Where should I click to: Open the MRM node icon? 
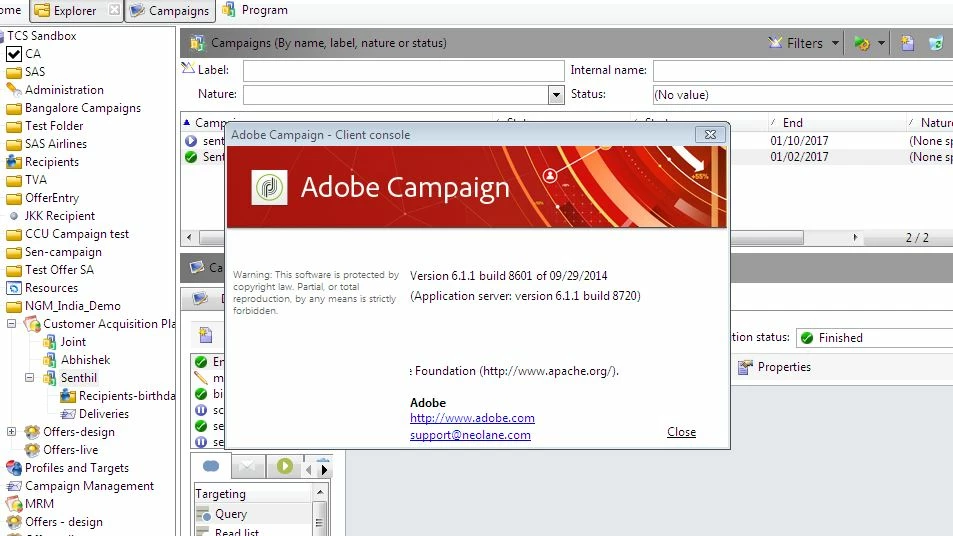[x=13, y=504]
